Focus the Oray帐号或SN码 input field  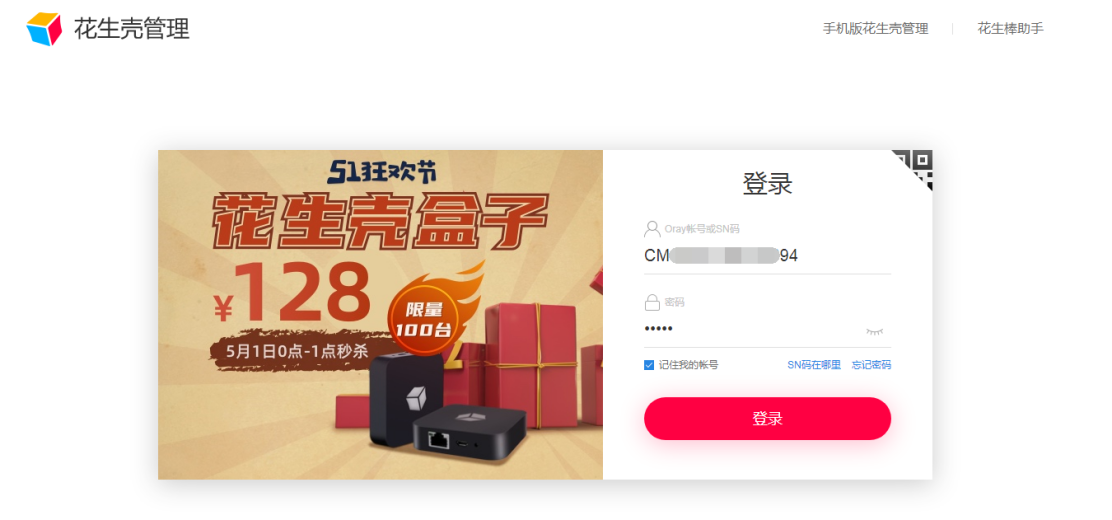767,255
